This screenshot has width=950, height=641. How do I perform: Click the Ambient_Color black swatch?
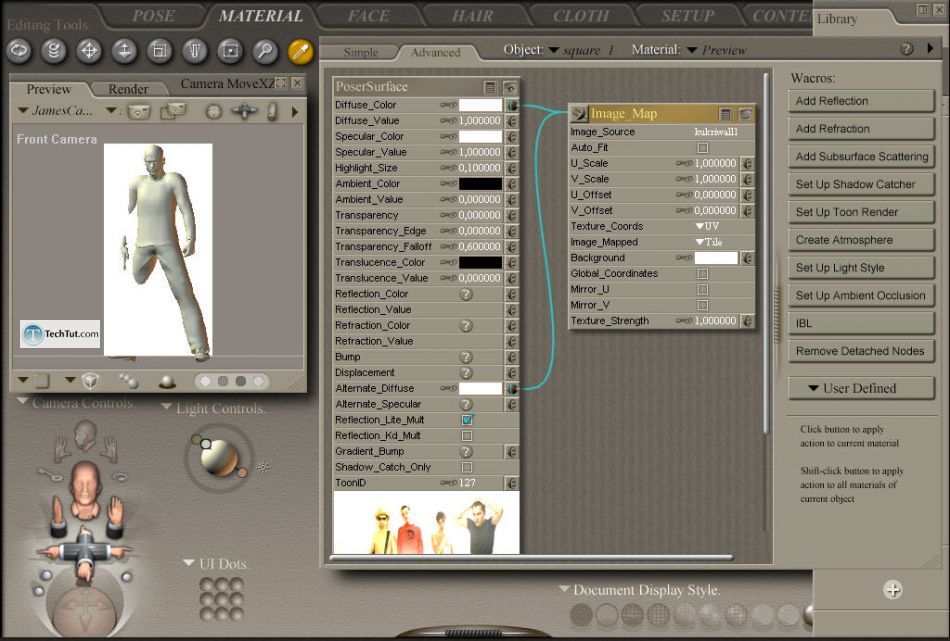click(480, 184)
